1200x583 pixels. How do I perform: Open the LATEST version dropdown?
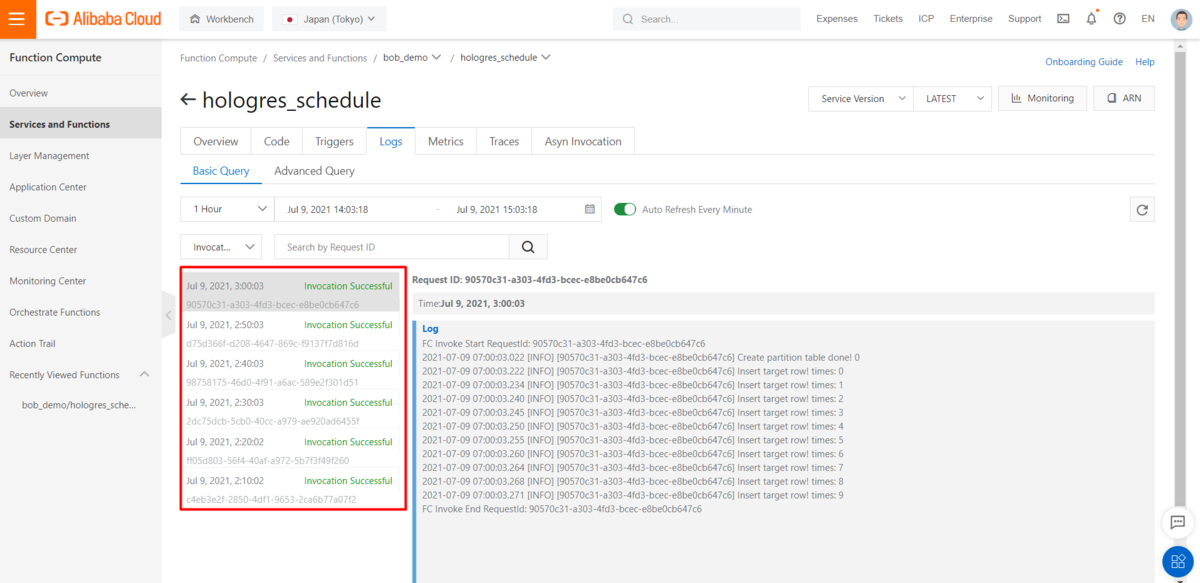(x=951, y=98)
